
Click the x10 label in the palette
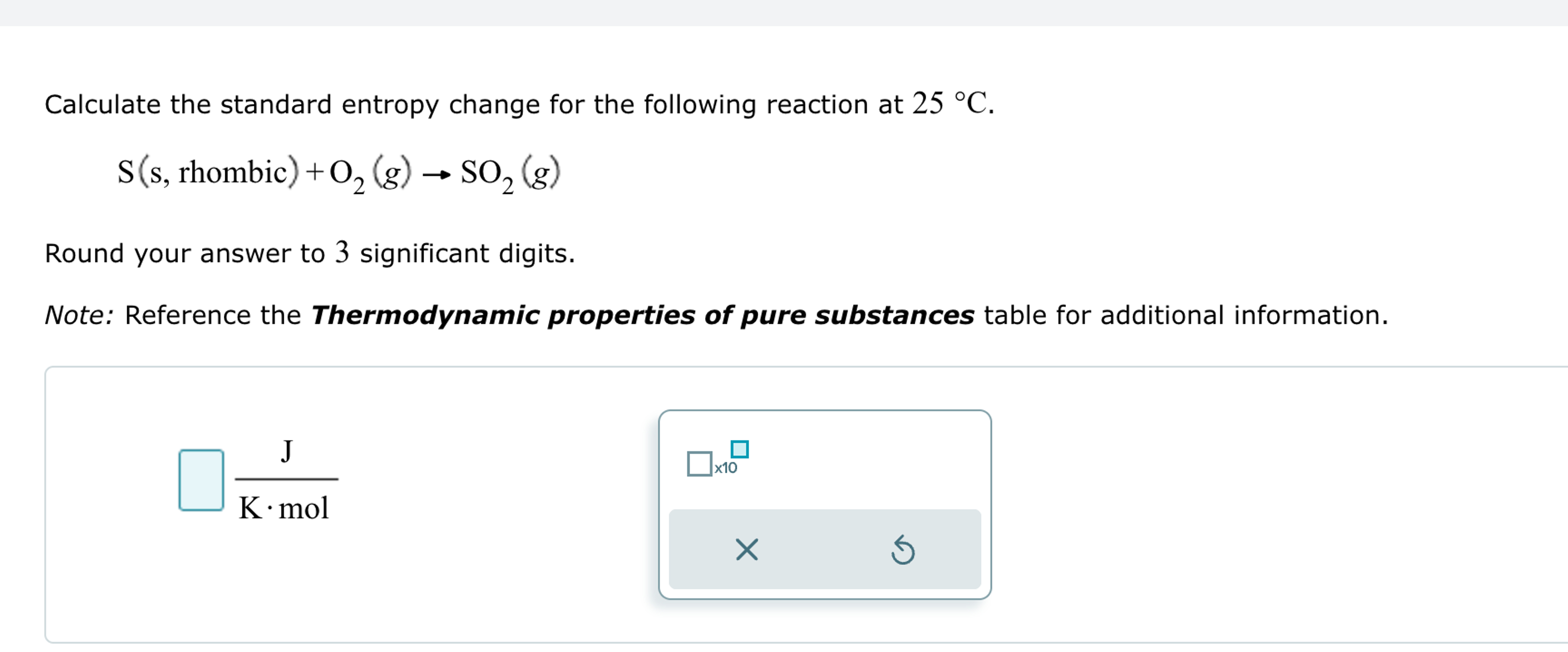(725, 467)
